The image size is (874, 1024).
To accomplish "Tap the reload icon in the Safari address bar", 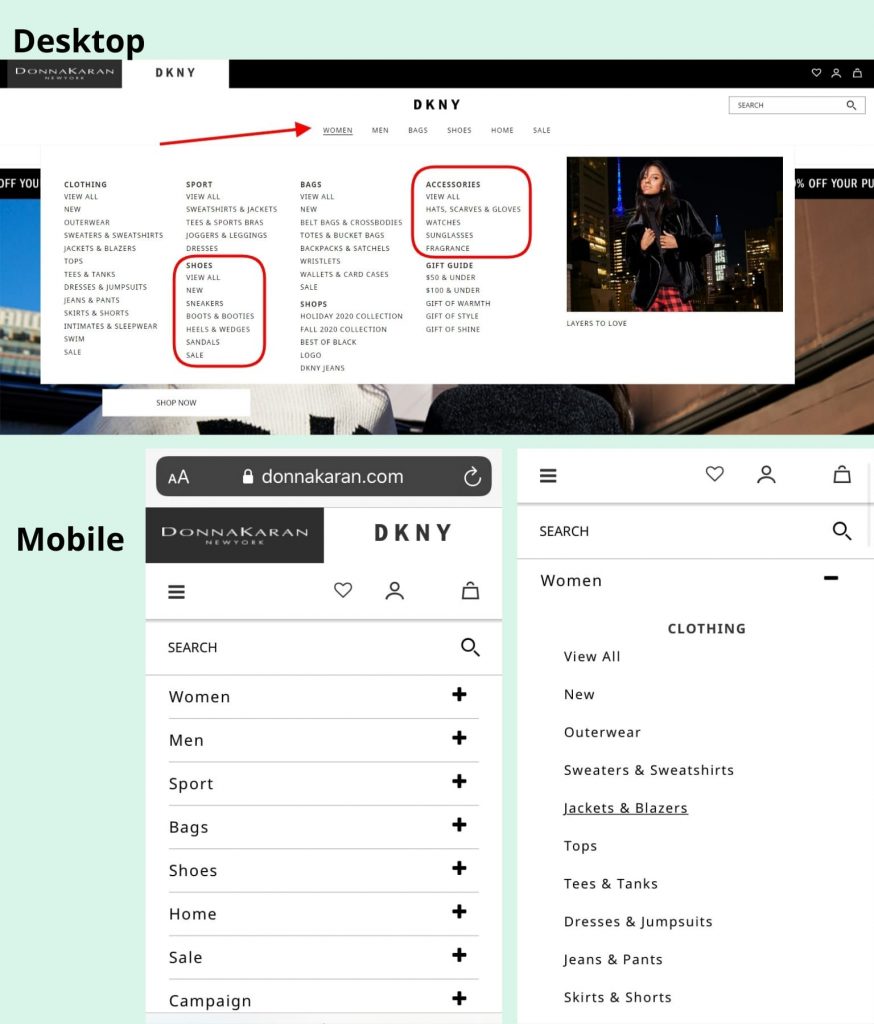I will coord(472,477).
